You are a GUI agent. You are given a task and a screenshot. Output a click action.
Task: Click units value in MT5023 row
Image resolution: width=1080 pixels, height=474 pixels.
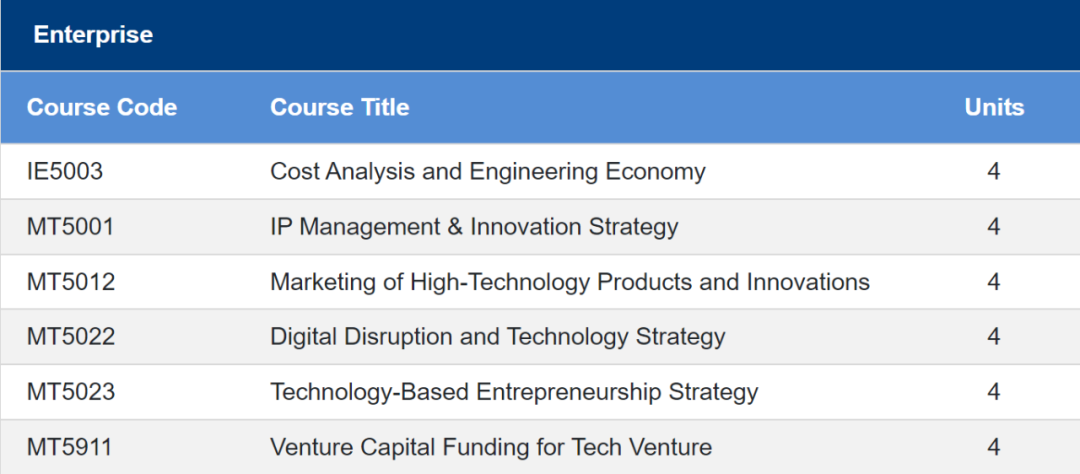[993, 392]
